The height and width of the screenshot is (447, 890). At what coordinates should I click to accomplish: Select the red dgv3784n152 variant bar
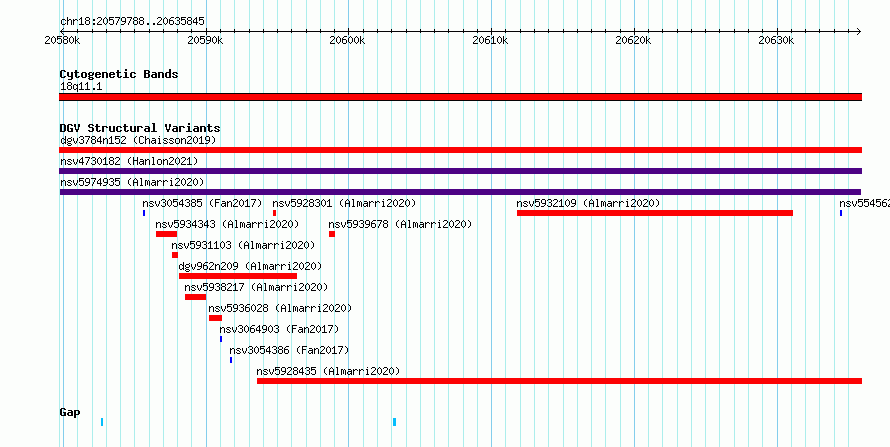(460, 150)
